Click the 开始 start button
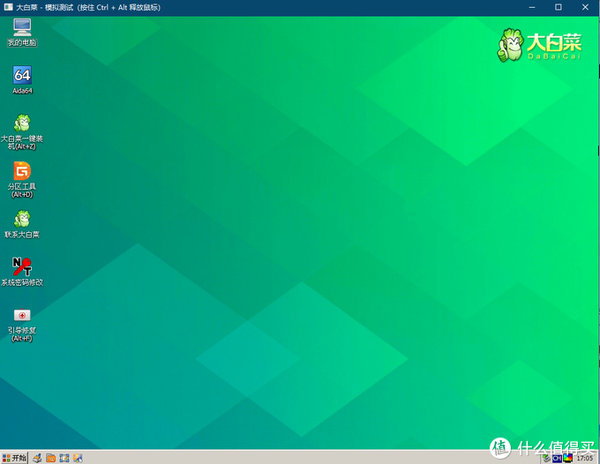This screenshot has height=464, width=600. pos(14,458)
